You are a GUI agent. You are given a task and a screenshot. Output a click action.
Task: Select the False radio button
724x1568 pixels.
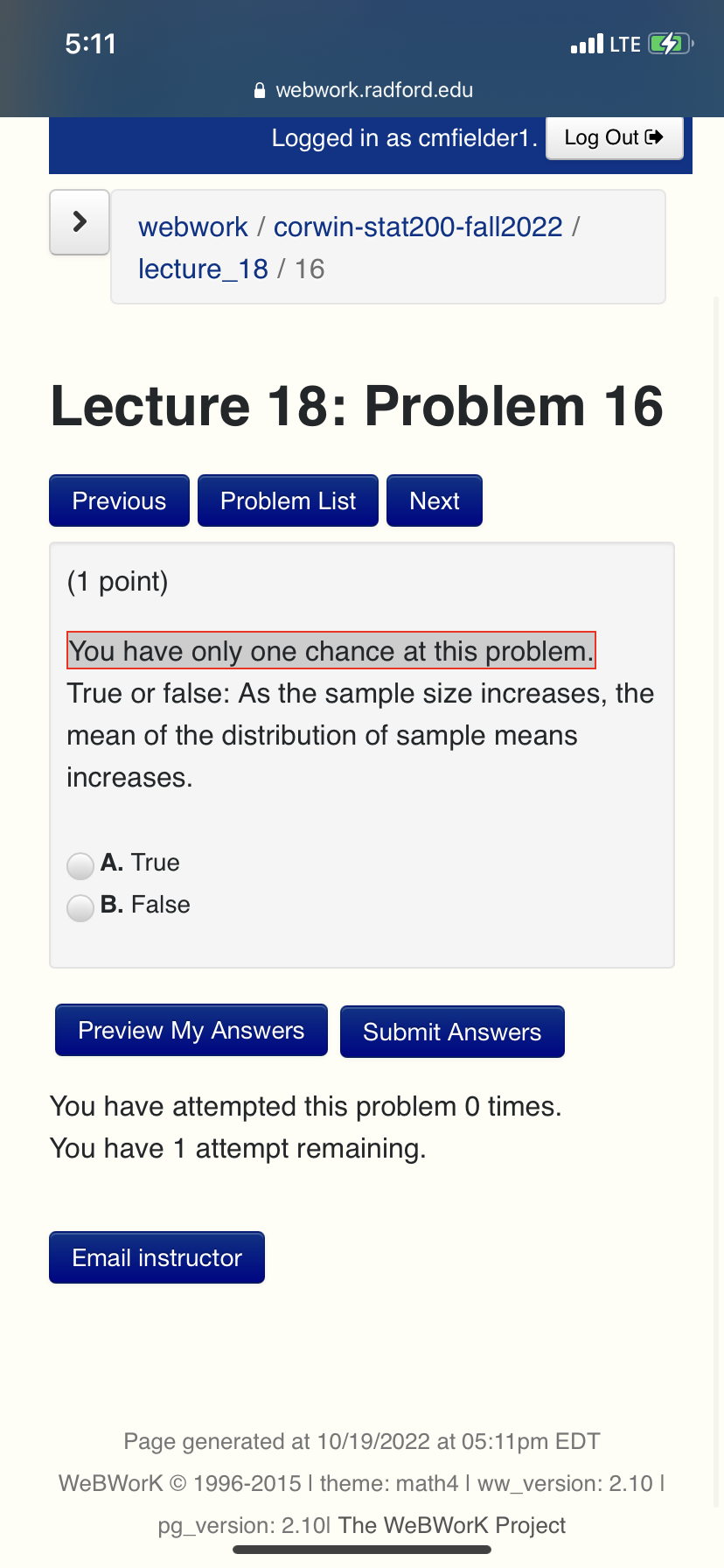80,908
